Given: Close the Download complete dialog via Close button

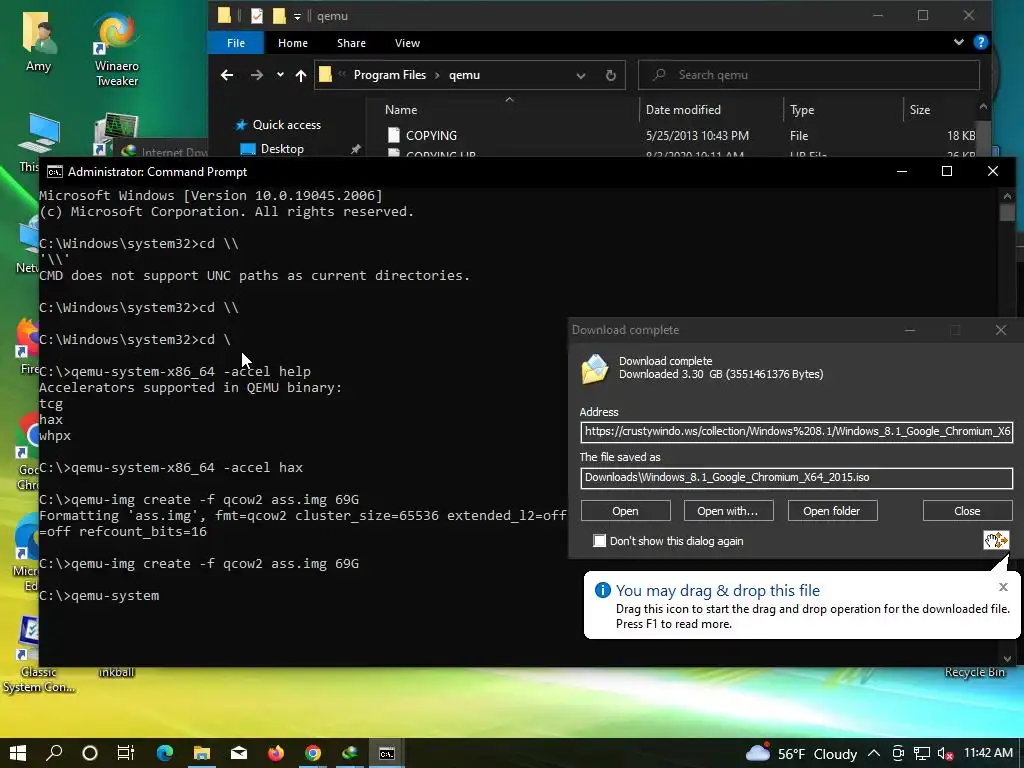Looking at the screenshot, I should pyautogui.click(x=967, y=511).
